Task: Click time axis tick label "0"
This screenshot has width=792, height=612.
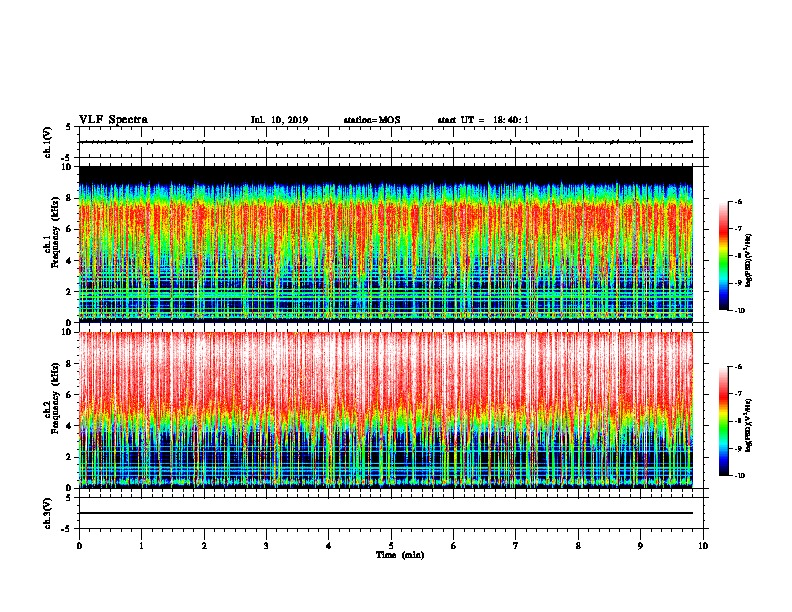Action: tap(79, 546)
